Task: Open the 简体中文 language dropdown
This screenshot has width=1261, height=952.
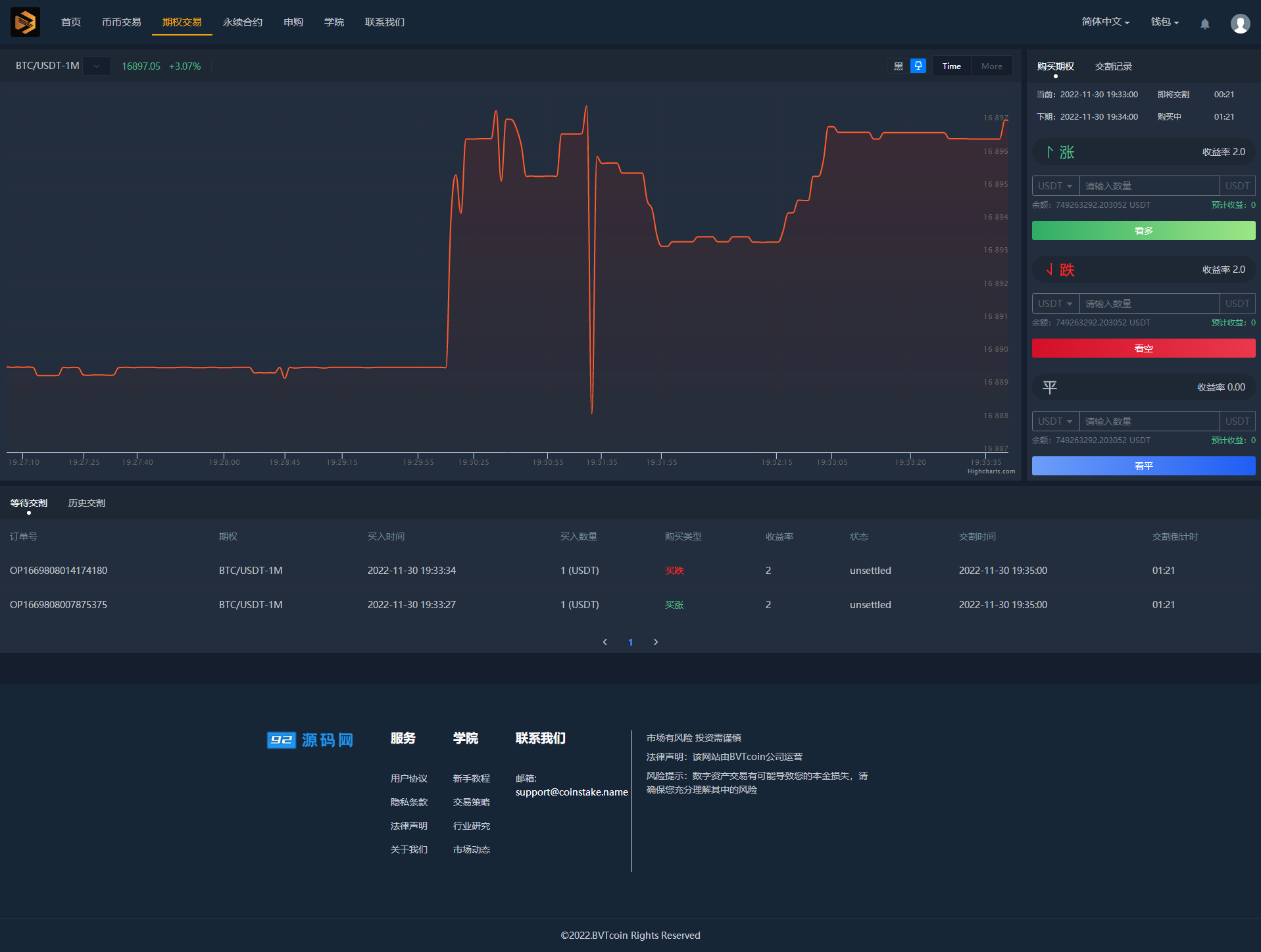Action: [x=1105, y=22]
